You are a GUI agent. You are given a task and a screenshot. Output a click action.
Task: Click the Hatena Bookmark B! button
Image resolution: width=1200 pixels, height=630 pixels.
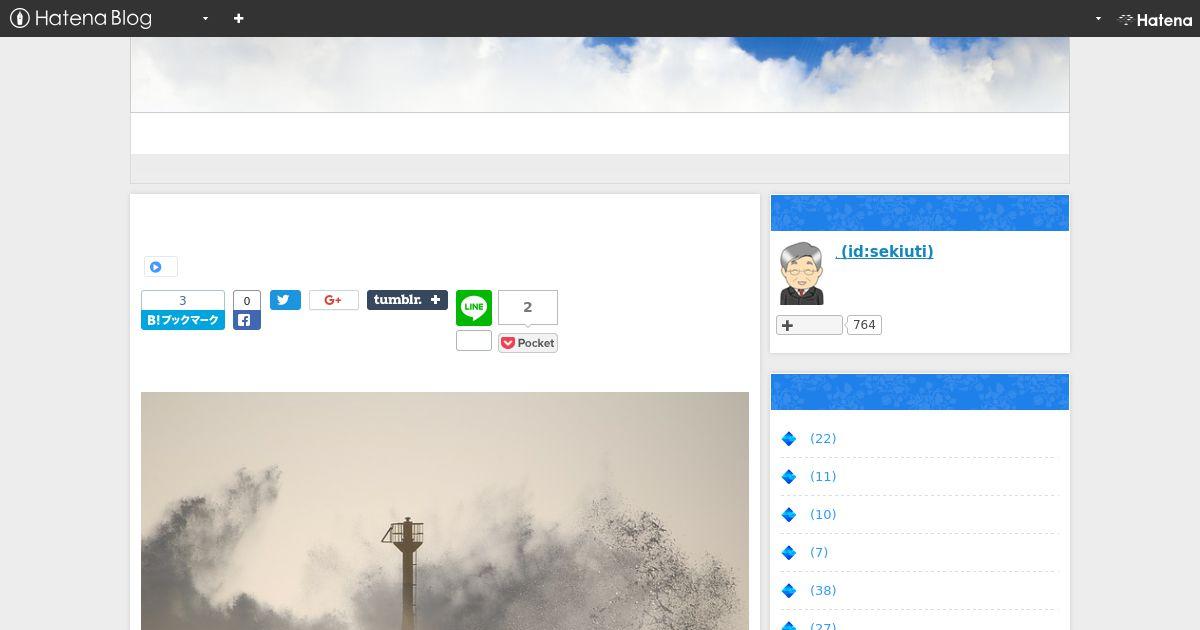tap(183, 320)
